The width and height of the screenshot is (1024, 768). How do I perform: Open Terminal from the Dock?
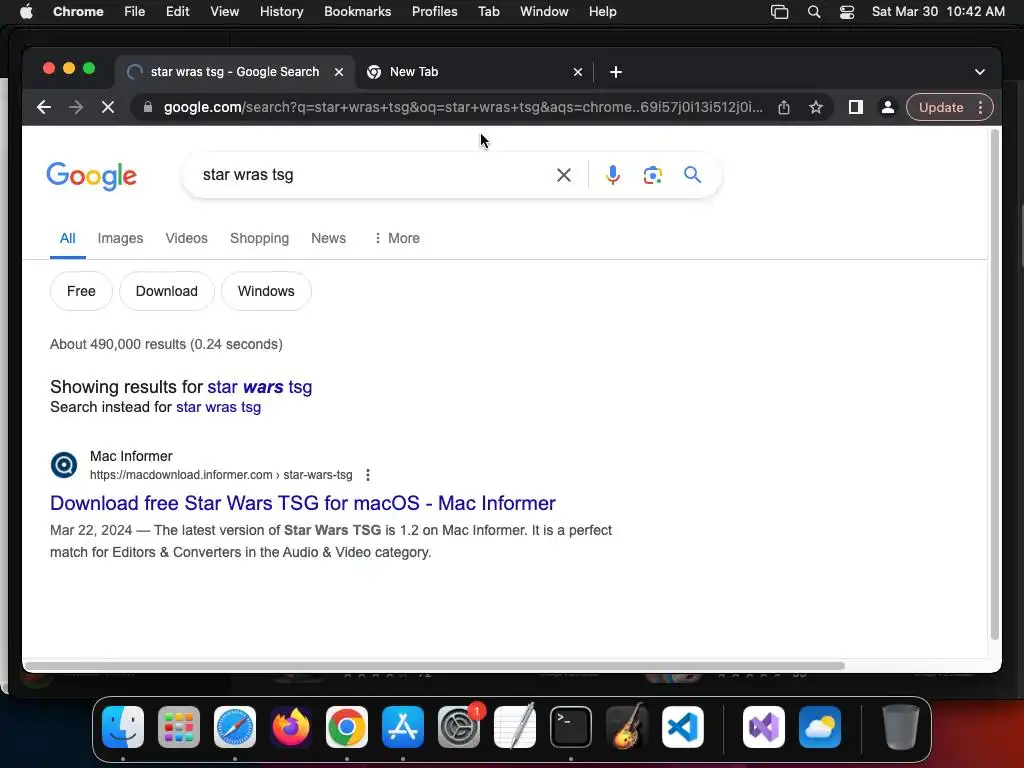point(571,727)
